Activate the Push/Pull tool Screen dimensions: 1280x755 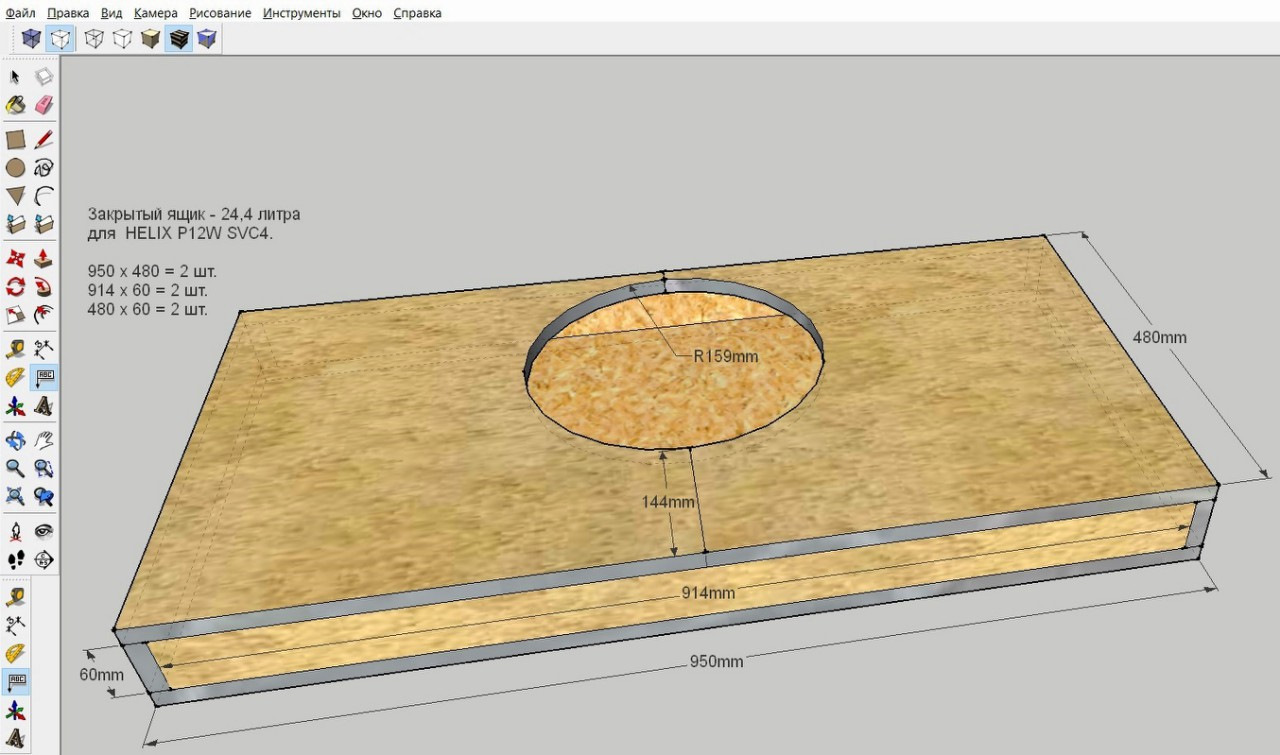coord(44,259)
